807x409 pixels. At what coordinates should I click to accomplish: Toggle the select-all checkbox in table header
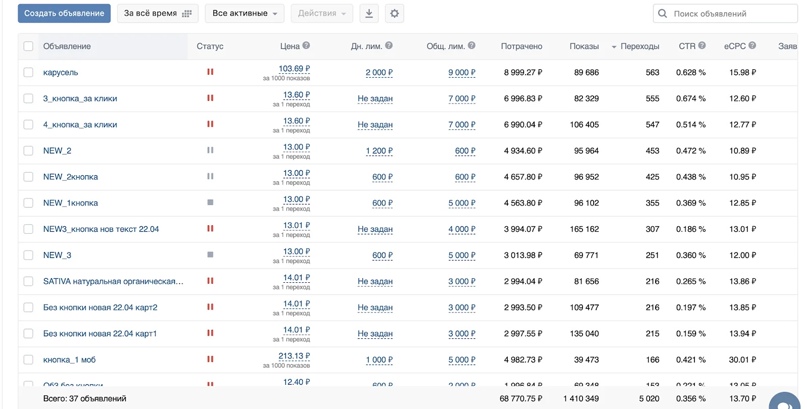point(28,46)
